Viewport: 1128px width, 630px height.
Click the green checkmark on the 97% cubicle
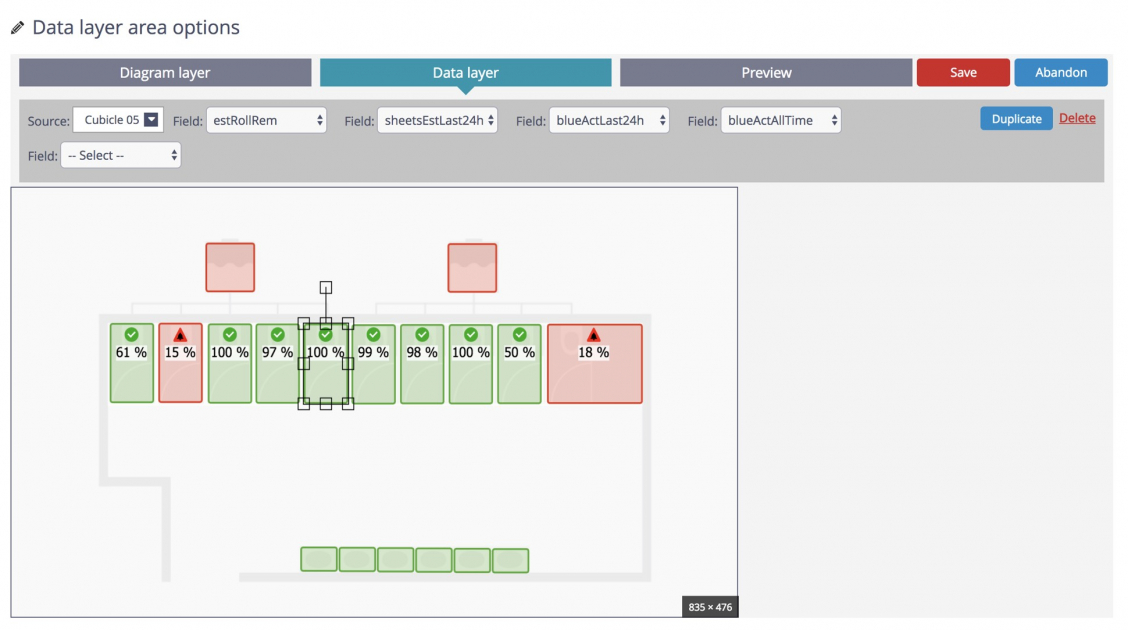coord(277,335)
